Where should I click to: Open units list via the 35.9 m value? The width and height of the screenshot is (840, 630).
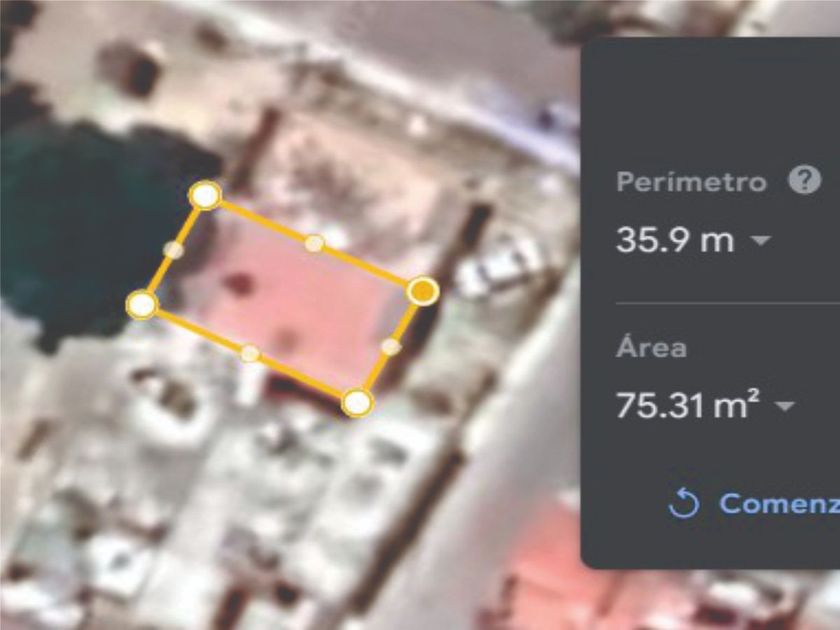[675, 239]
